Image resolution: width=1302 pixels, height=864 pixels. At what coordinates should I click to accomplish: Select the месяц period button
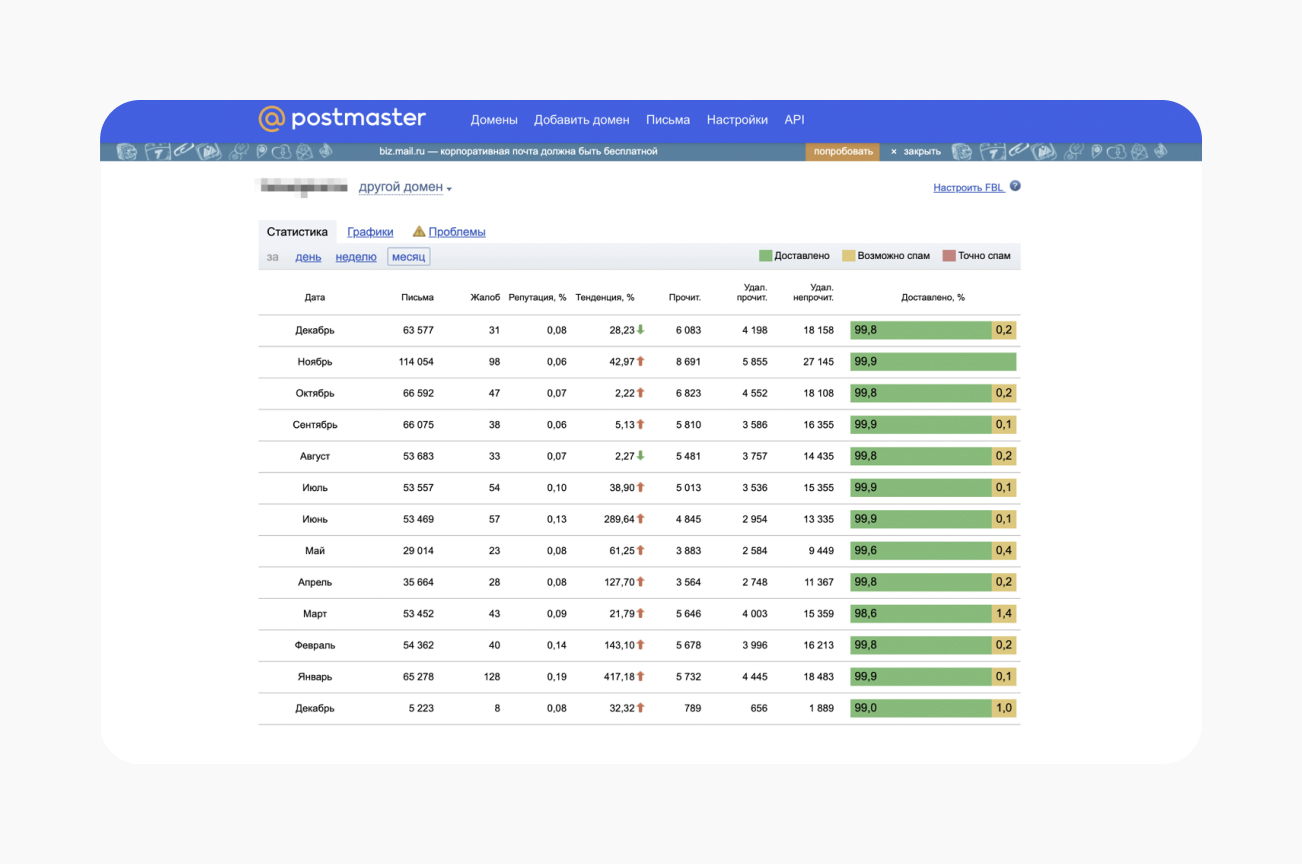pyautogui.click(x=408, y=257)
